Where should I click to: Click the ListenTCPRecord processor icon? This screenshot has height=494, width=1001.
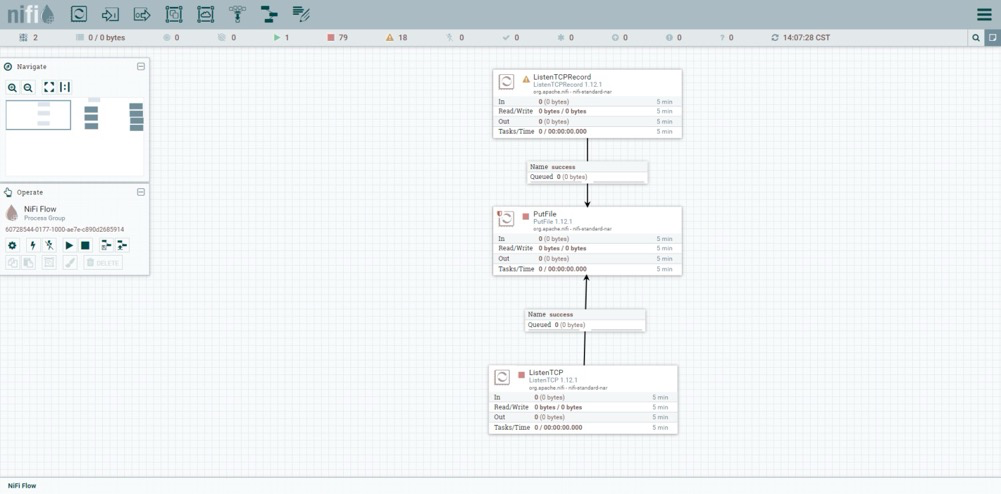point(506,81)
